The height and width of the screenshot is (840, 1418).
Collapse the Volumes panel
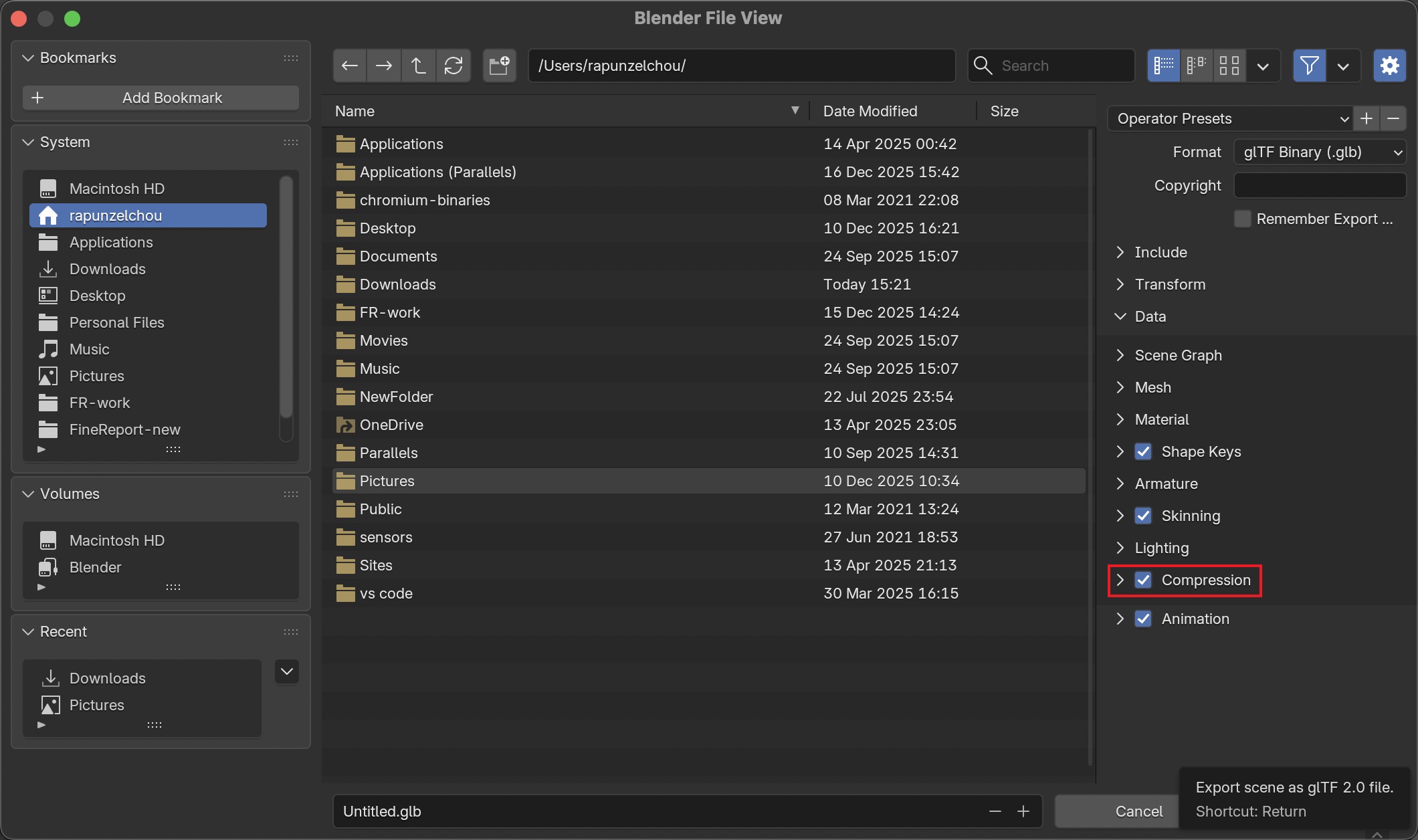click(28, 494)
